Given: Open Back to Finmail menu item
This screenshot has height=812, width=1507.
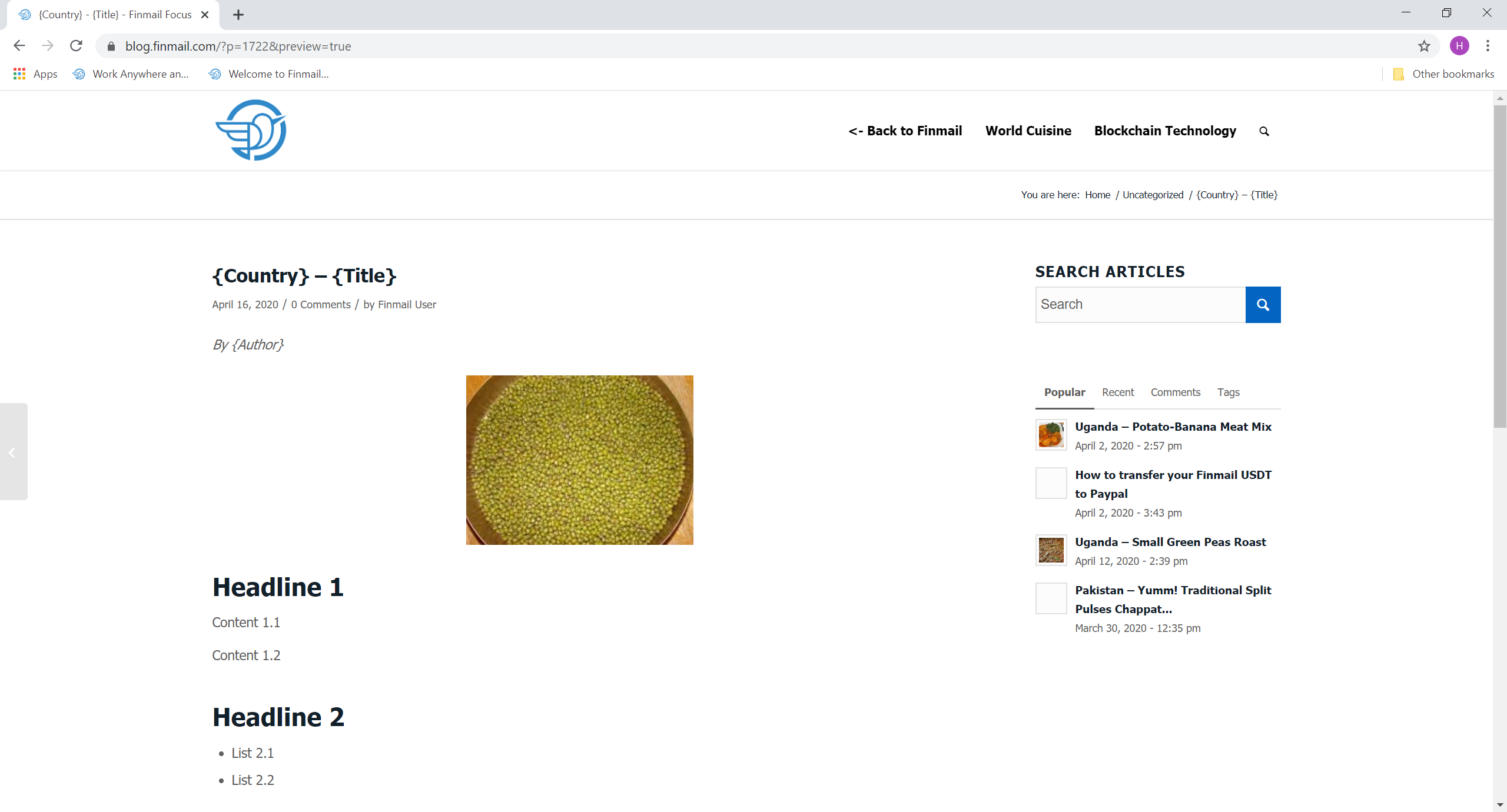Looking at the screenshot, I should pyautogui.click(x=905, y=131).
